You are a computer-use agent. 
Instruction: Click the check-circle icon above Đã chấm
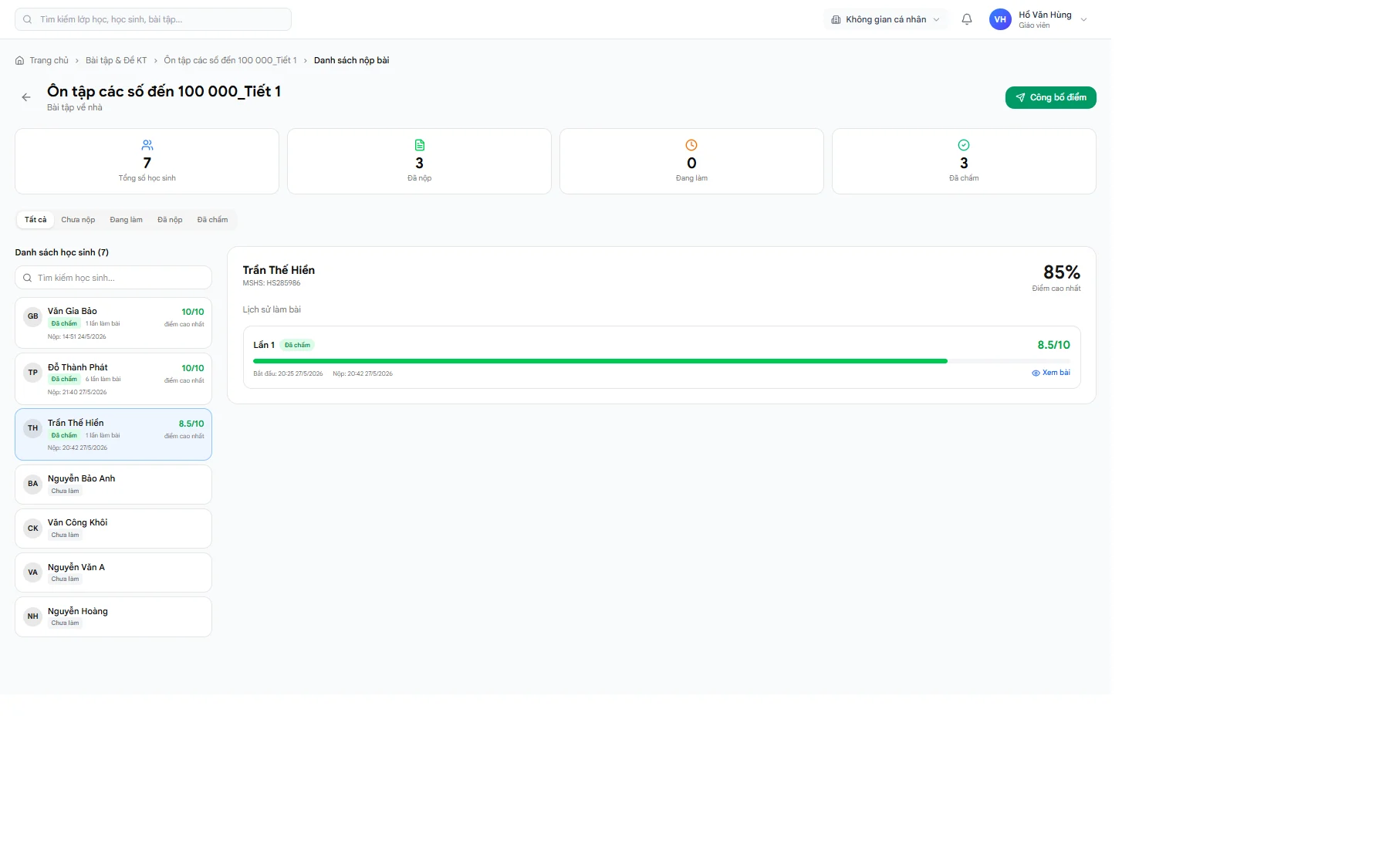[964, 145]
